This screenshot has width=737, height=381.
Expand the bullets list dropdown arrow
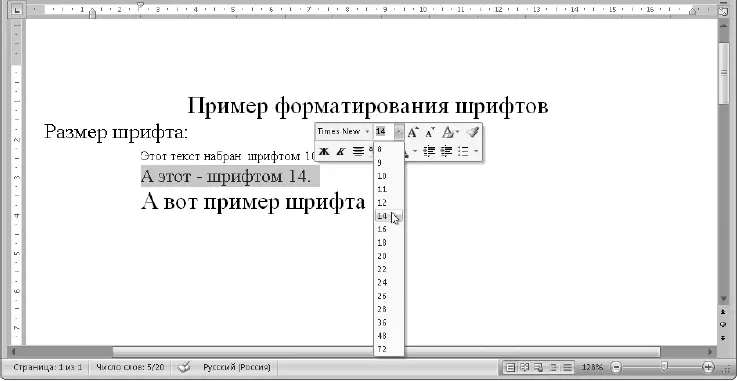pyautogui.click(x=476, y=151)
